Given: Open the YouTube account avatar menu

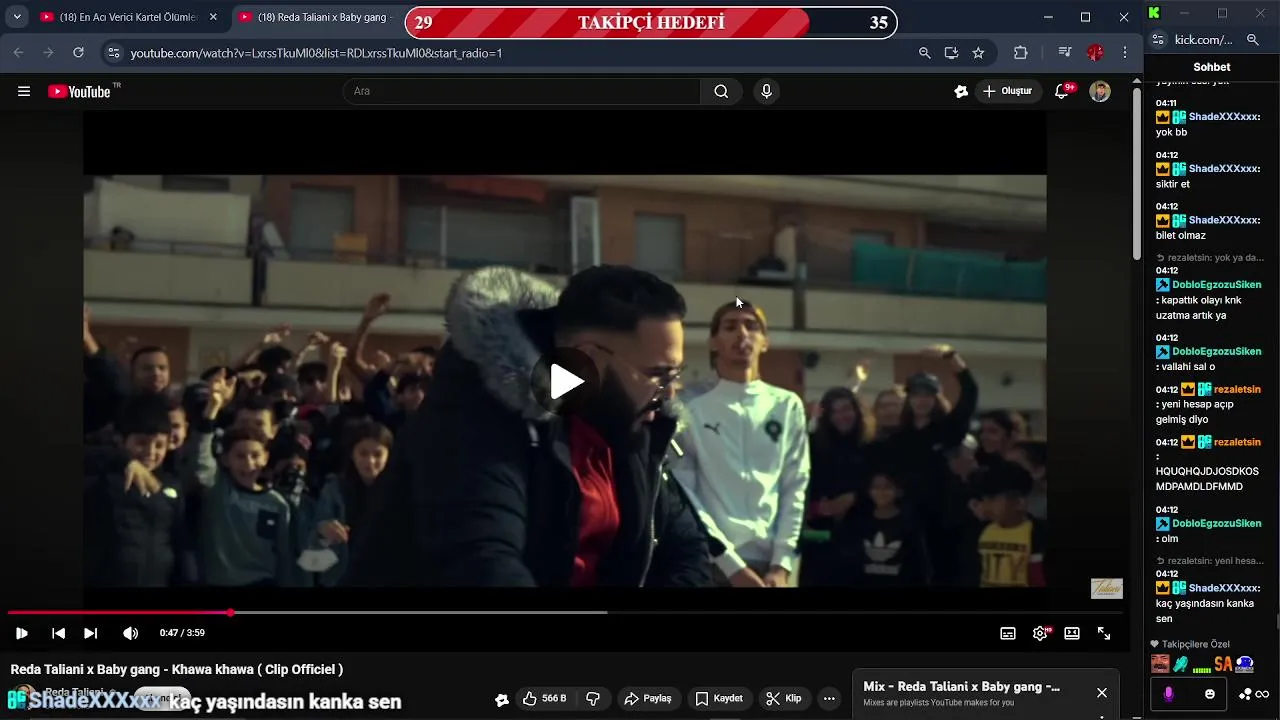Looking at the screenshot, I should 1100,91.
